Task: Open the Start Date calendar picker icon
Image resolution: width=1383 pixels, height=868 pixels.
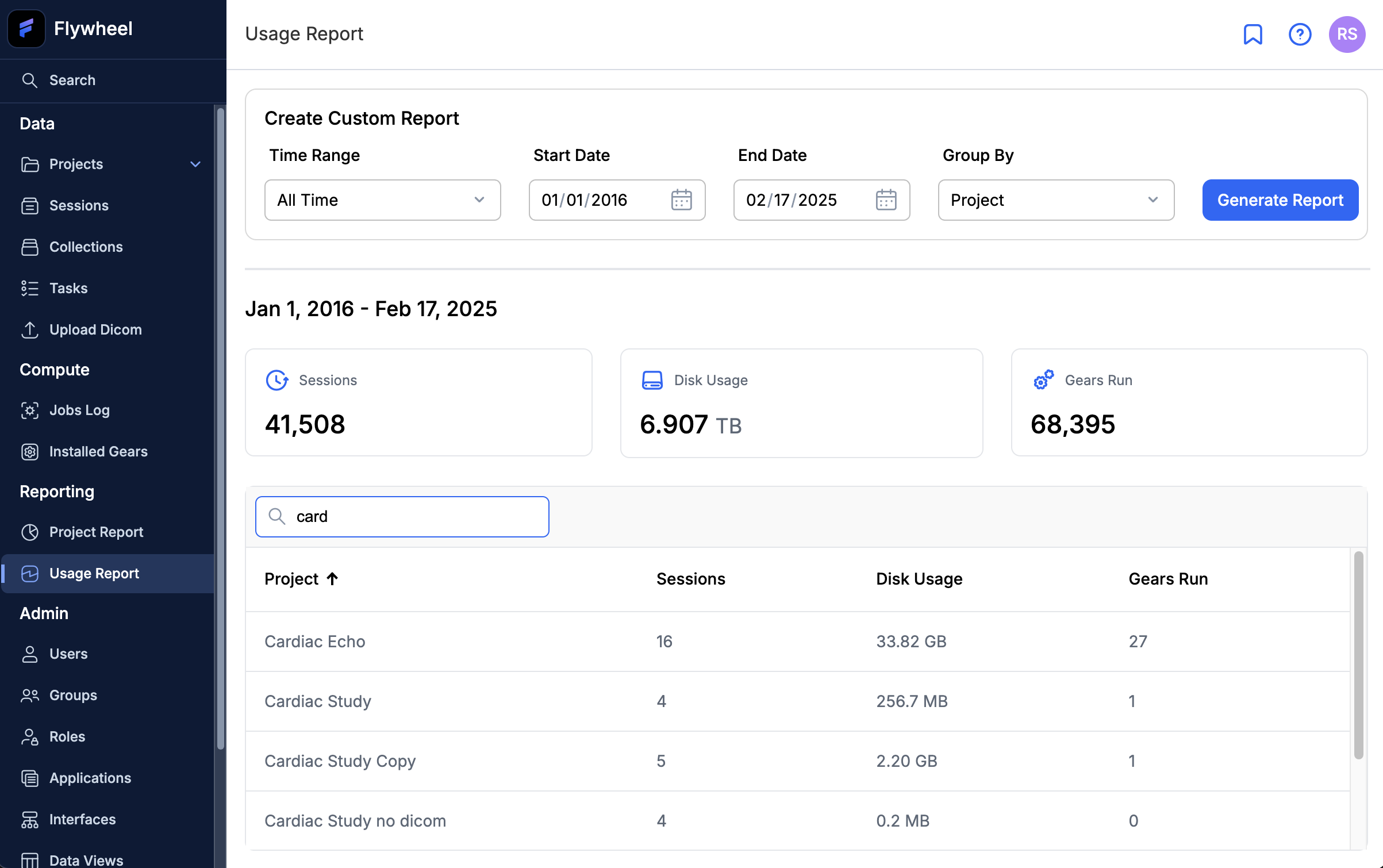Action: click(681, 200)
